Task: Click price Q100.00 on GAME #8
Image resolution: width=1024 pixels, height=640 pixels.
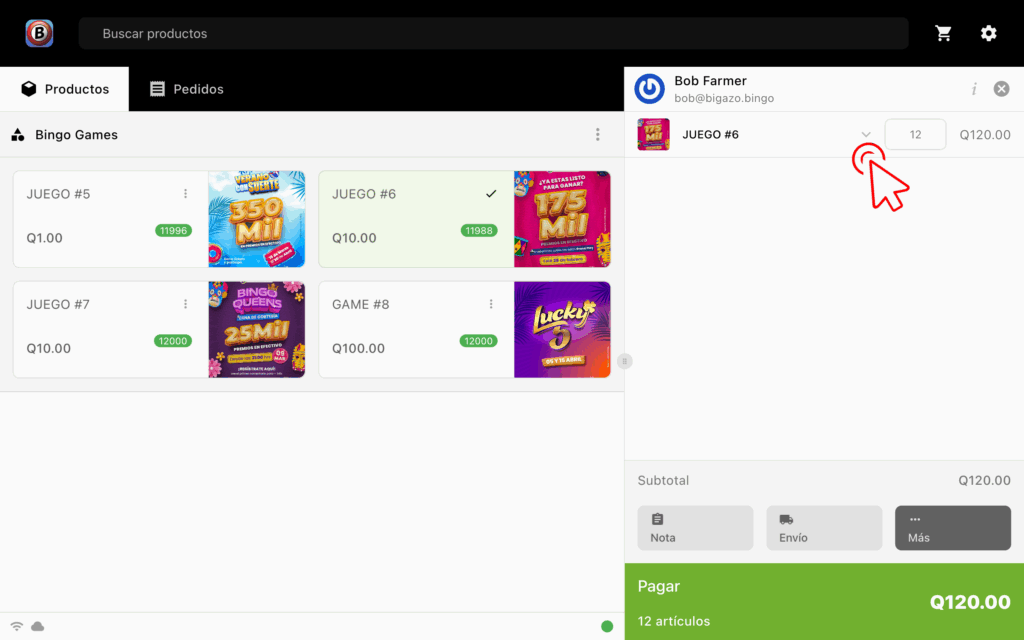Action: pyautogui.click(x=358, y=348)
